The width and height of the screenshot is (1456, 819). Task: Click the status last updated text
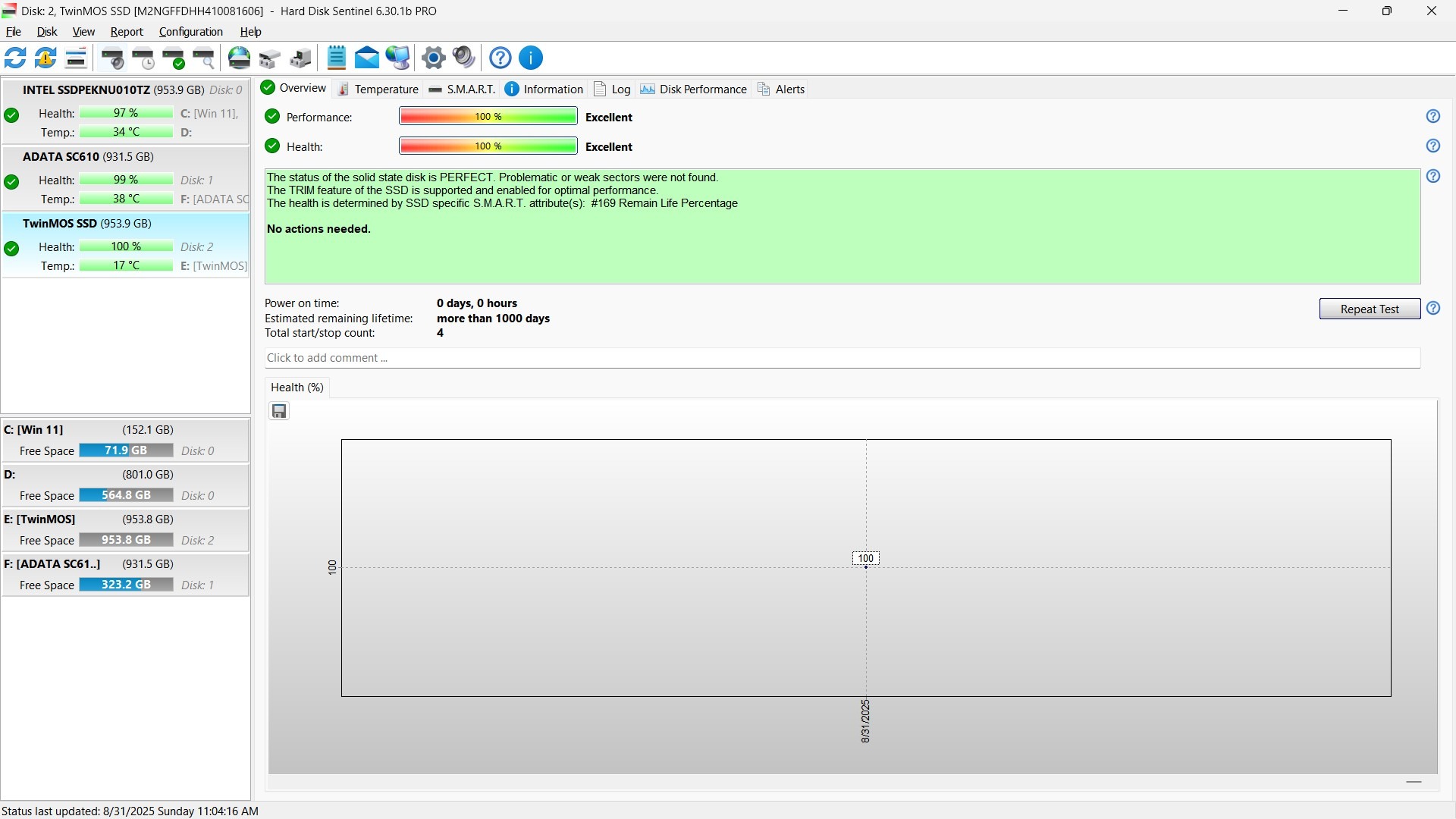[130, 811]
